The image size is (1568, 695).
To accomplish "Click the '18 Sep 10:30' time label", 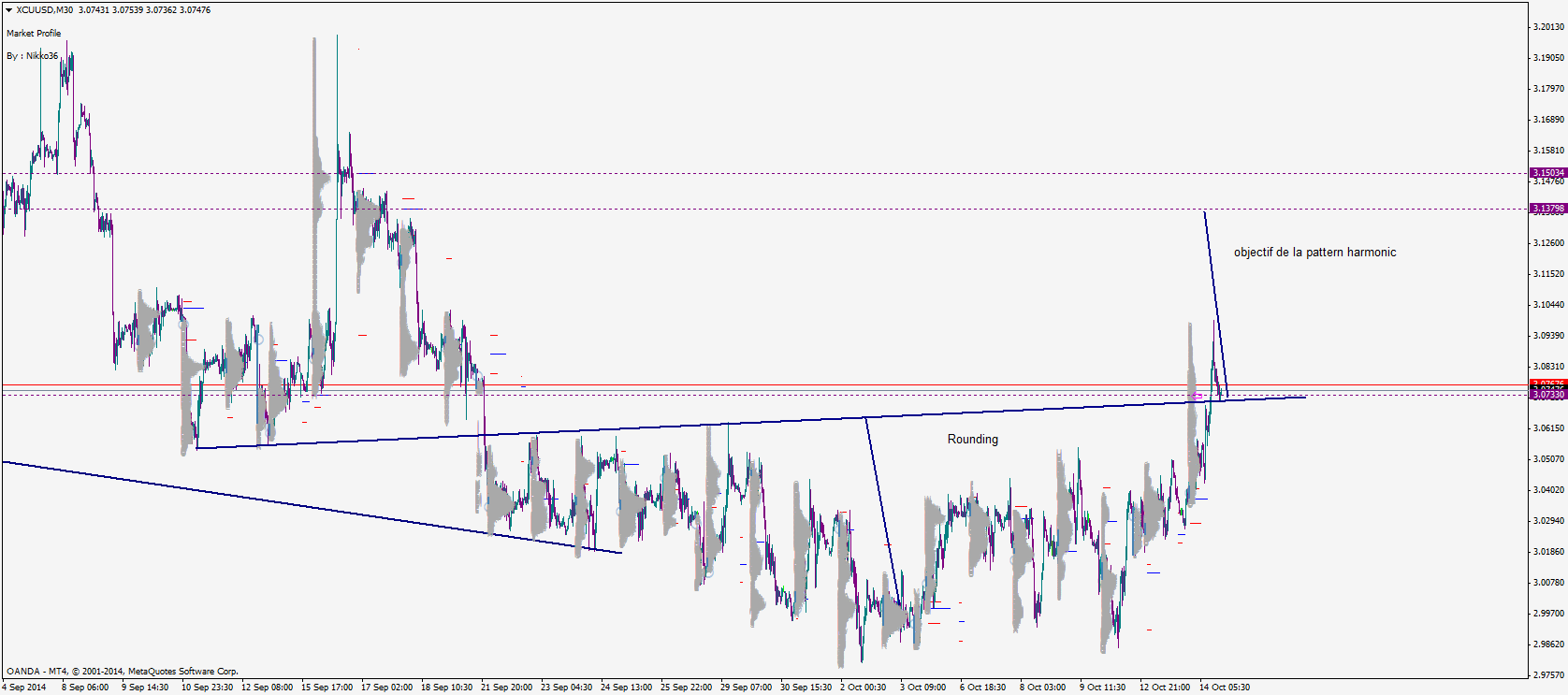I will [x=446, y=688].
